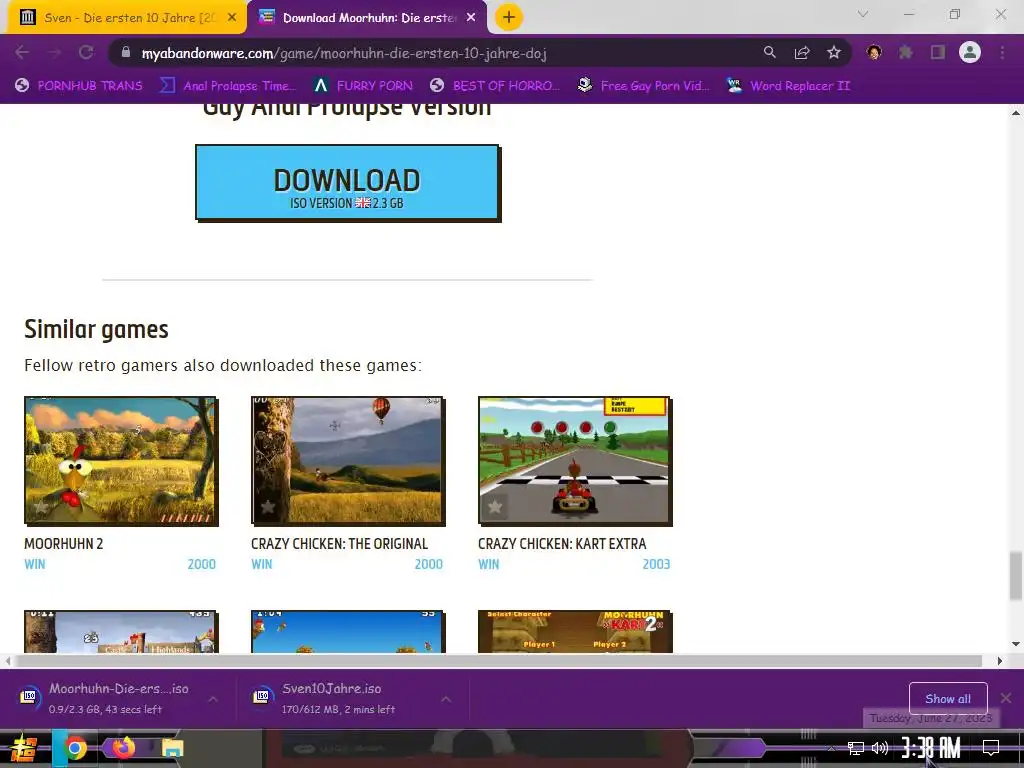
Task: Click the vertical scrollbar thumb
Action: 1016,575
